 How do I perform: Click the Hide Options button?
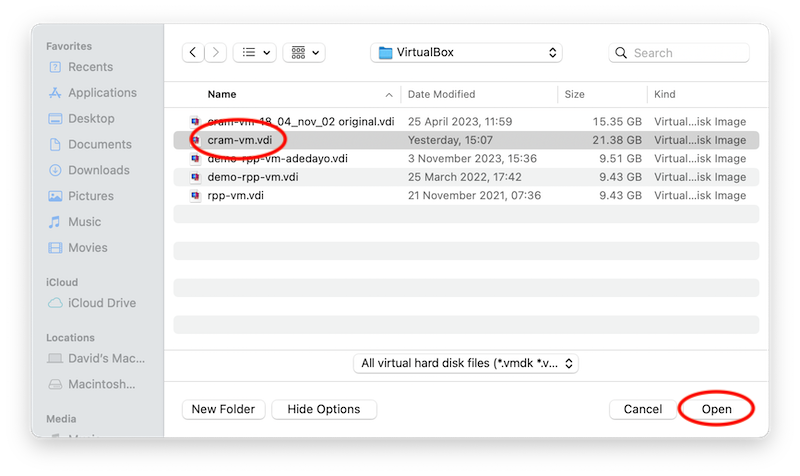coord(324,409)
